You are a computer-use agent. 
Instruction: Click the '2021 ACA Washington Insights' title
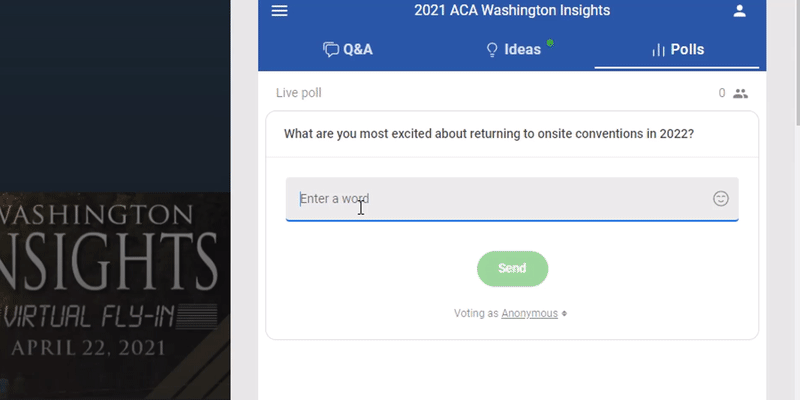click(x=512, y=10)
